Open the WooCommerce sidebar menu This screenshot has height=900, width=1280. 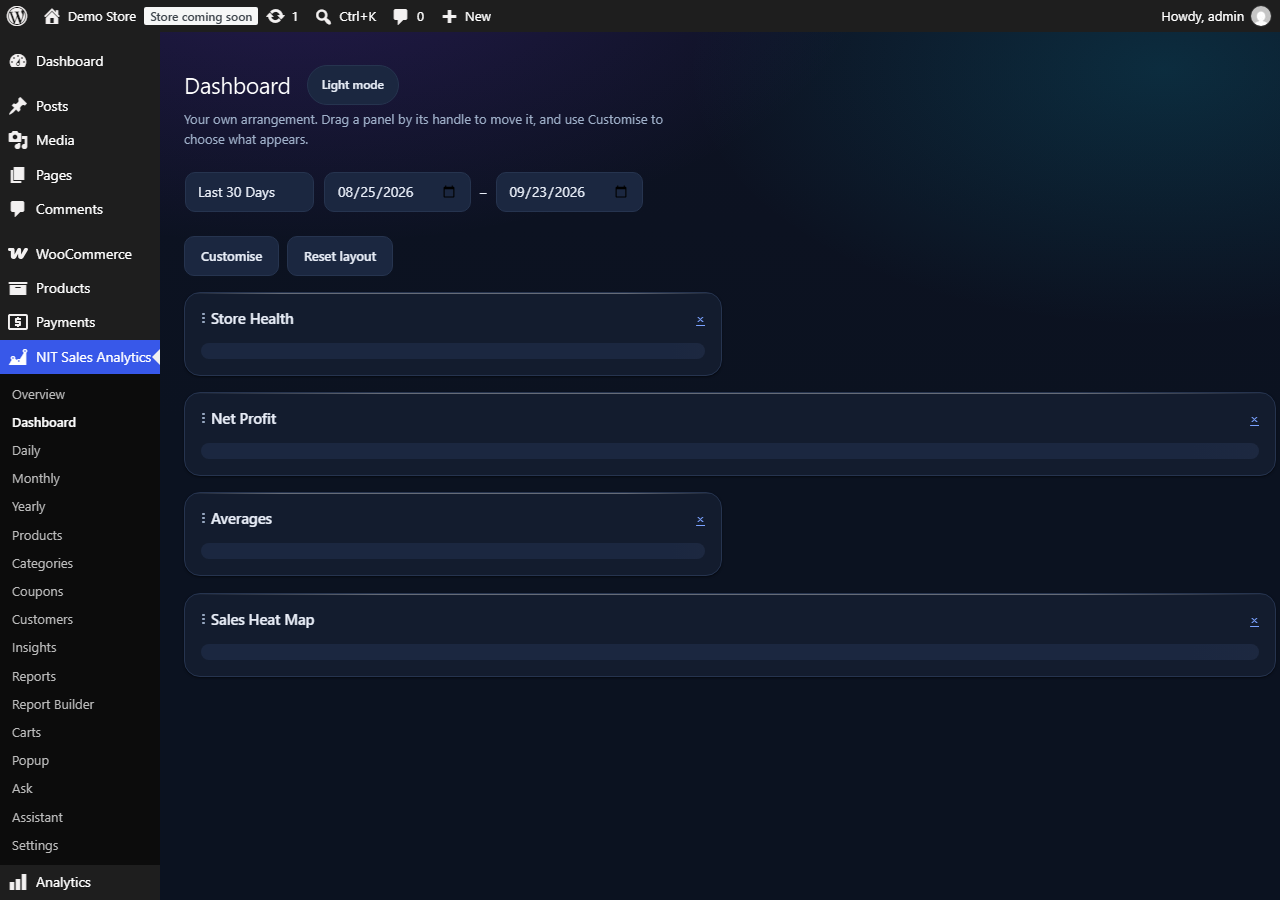pos(80,254)
